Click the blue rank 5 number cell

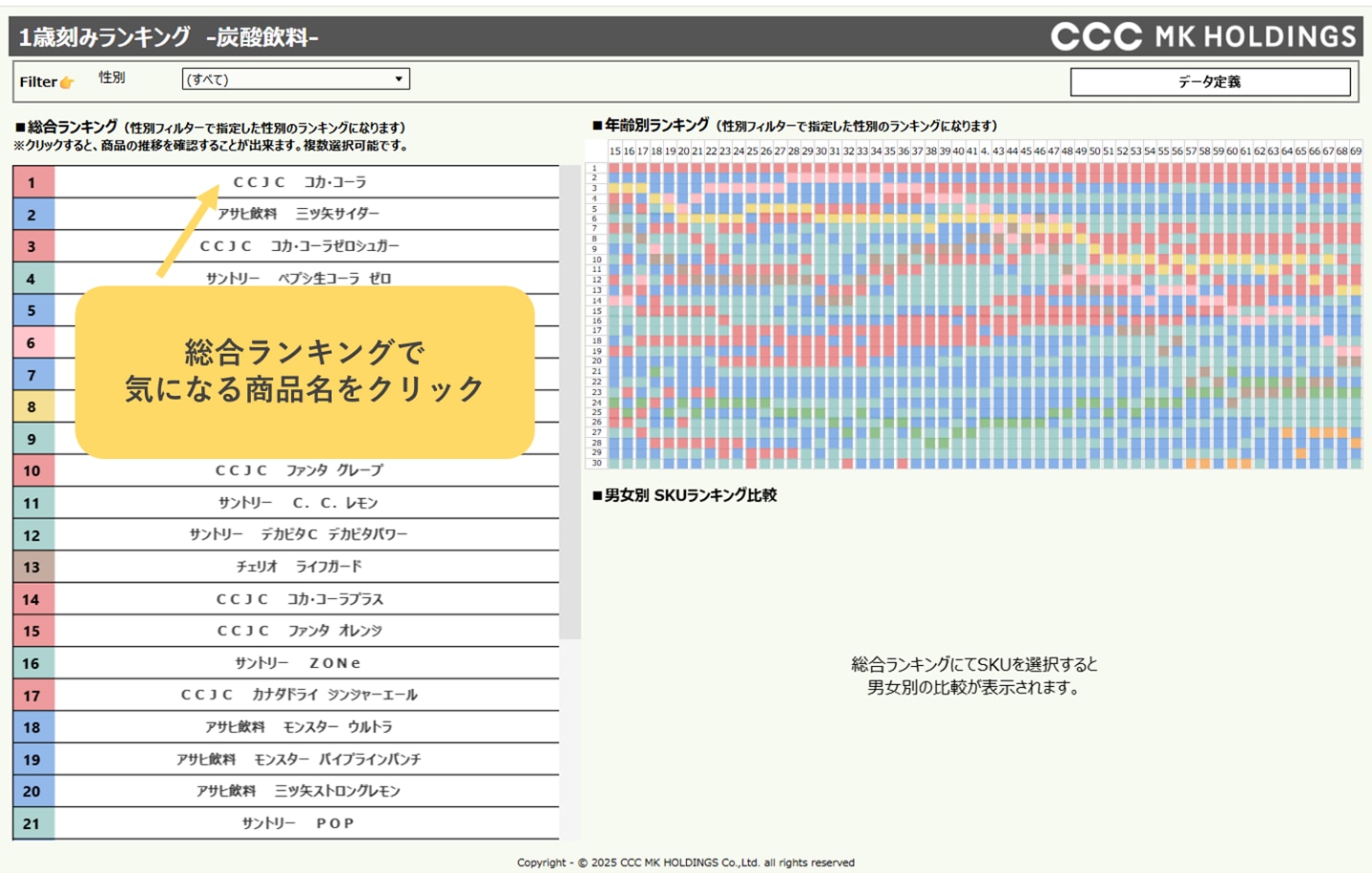click(33, 310)
